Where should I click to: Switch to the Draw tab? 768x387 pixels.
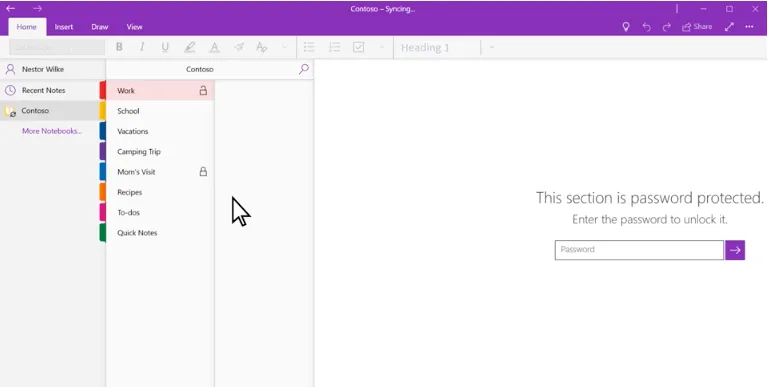[99, 27]
